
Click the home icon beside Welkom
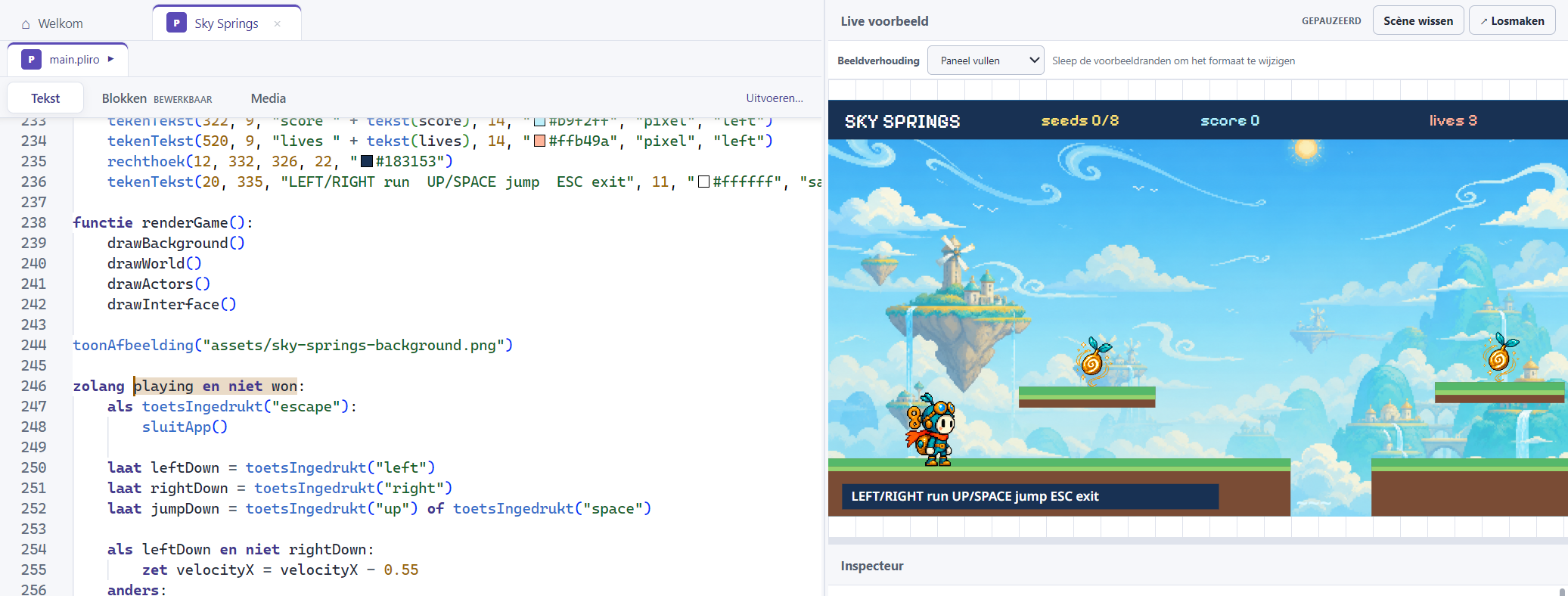[x=26, y=24]
